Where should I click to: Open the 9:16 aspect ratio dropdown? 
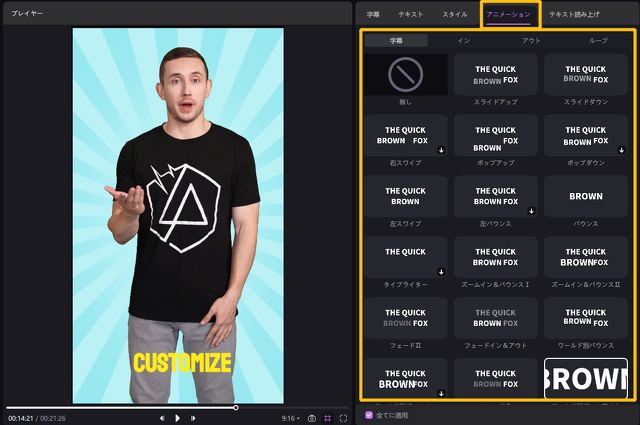coord(290,417)
